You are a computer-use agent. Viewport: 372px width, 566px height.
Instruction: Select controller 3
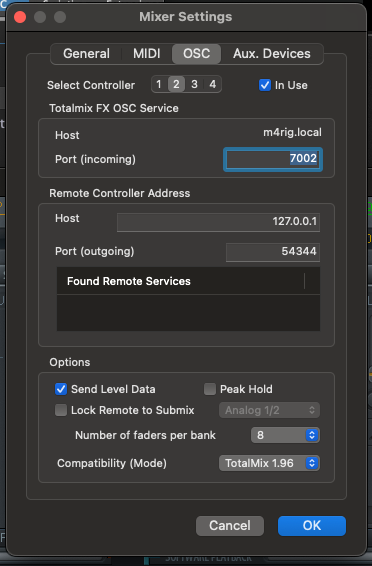(x=194, y=84)
